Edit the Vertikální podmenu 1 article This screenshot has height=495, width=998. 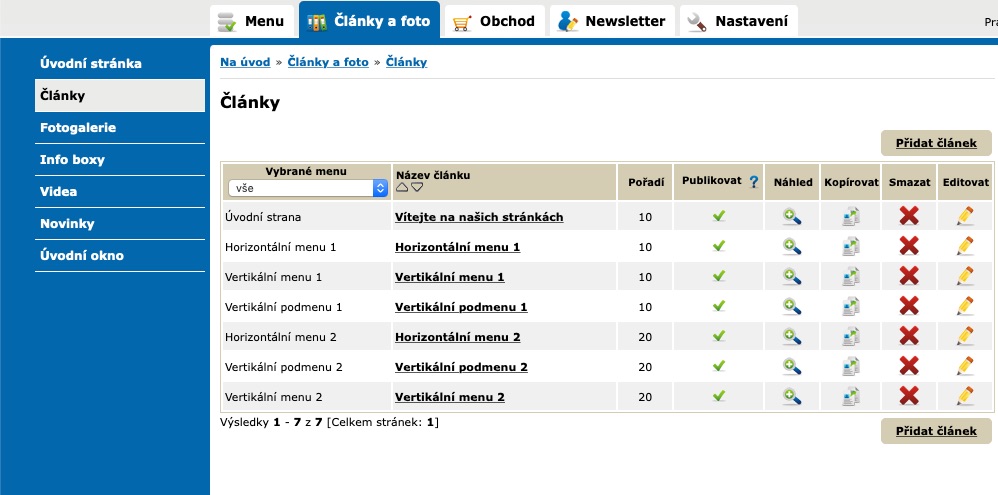tap(965, 307)
